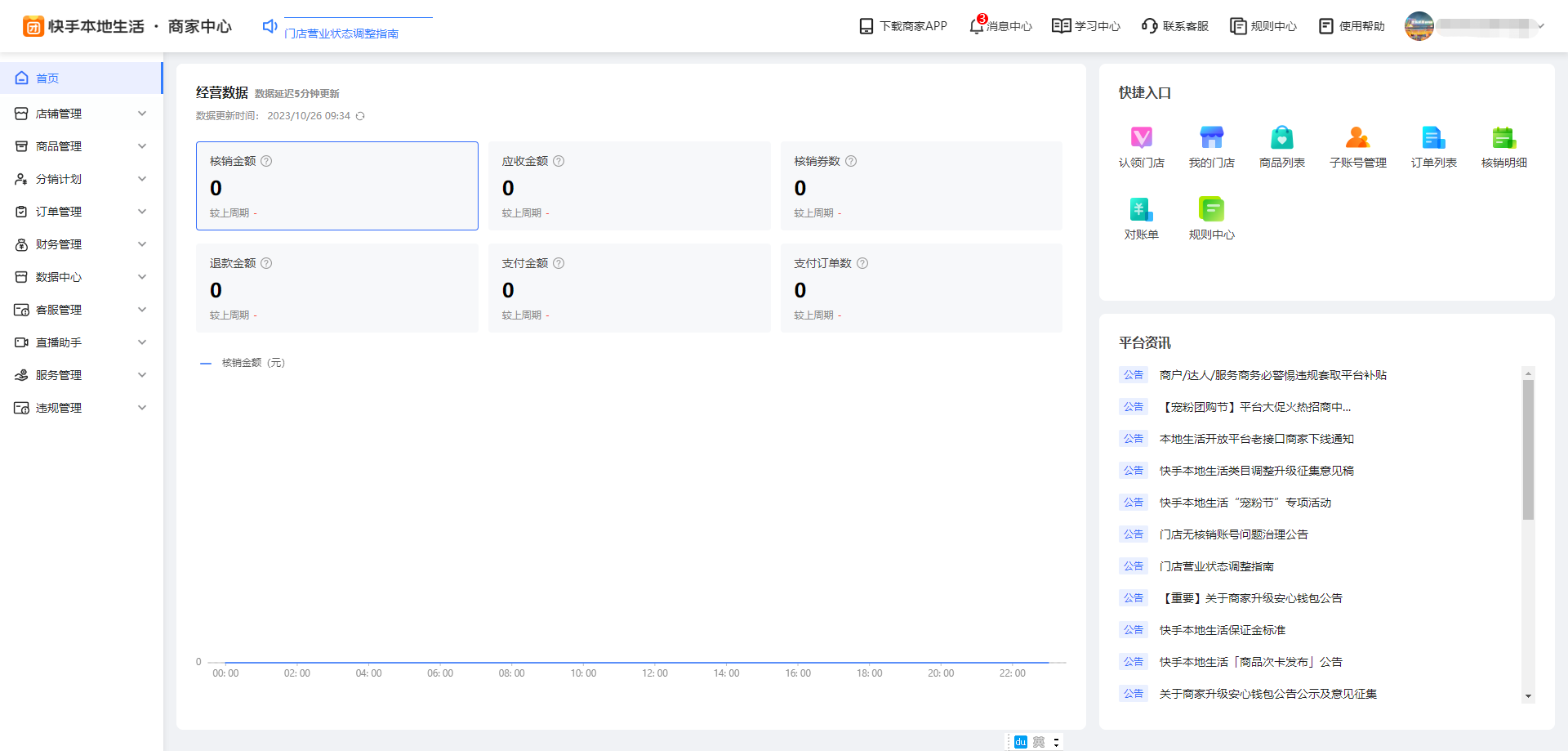The image size is (1568, 751).
Task: Open the 快手本地生活保证金标准 notice
Action: (1222, 630)
